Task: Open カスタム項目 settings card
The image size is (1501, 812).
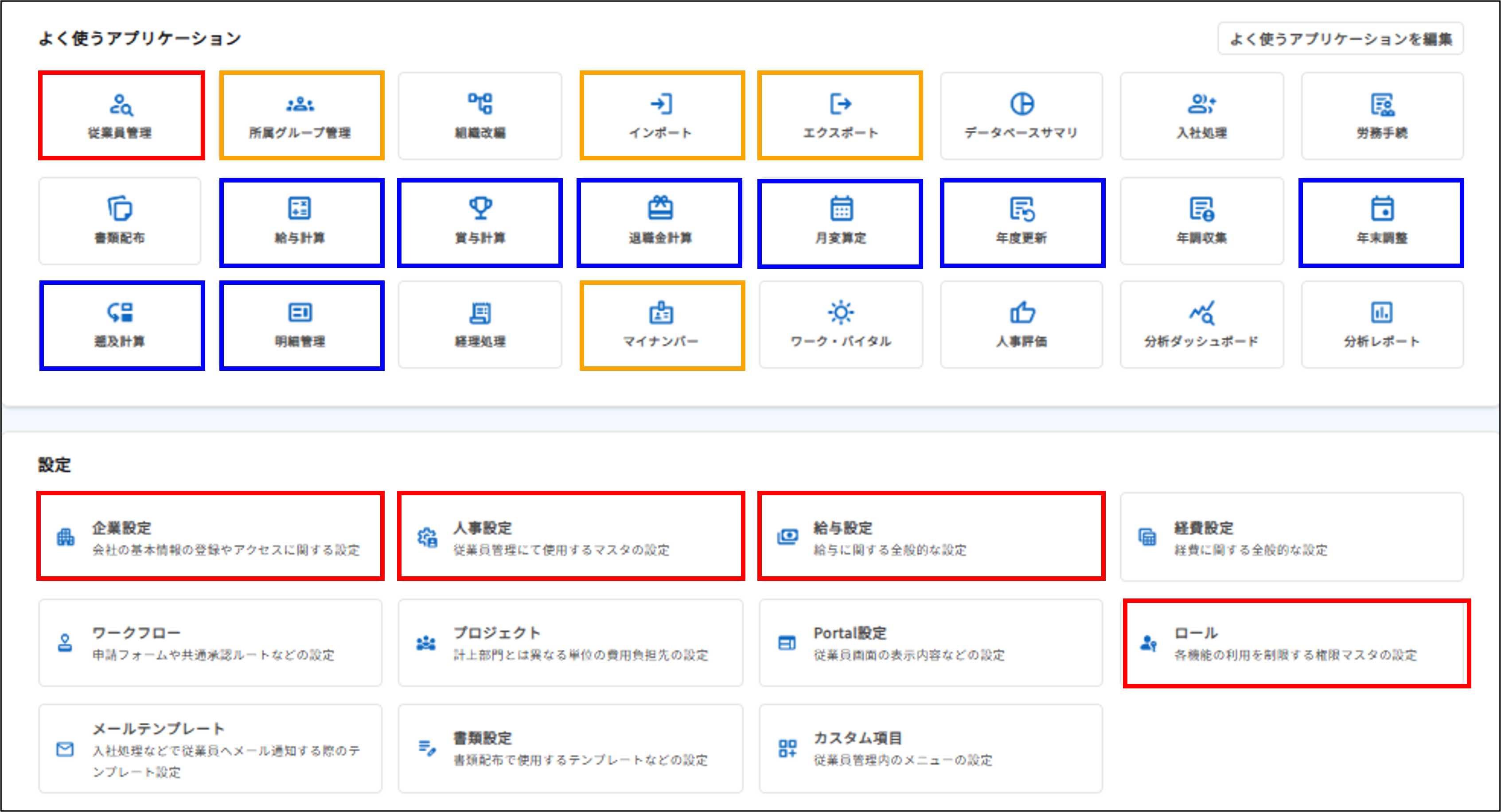Action: 931,749
